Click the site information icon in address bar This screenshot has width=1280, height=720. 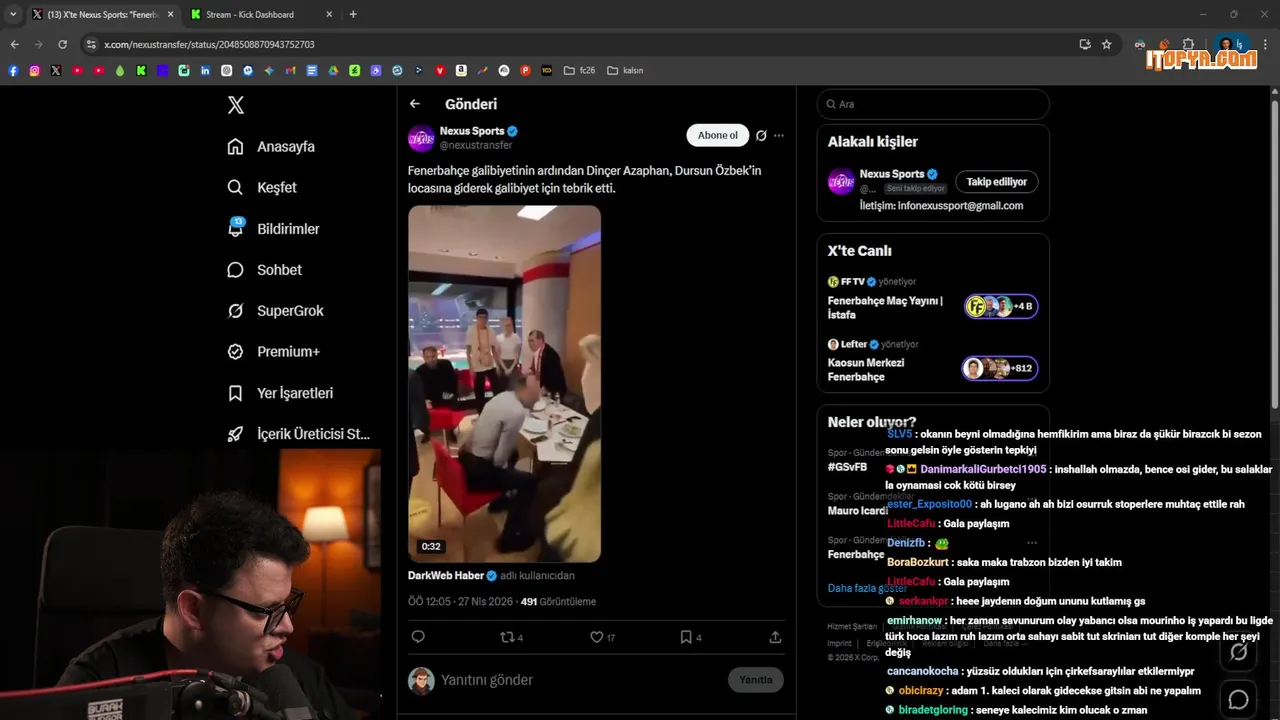point(91,44)
